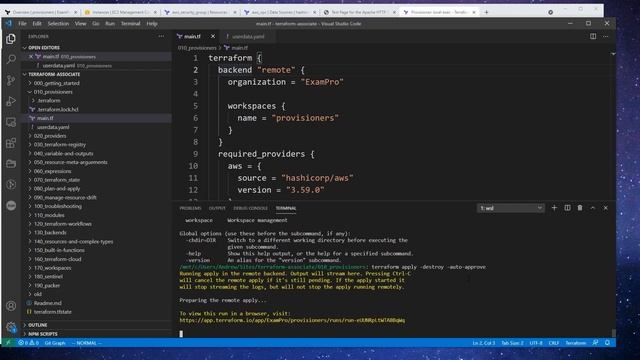Click the feedback icon in status bar
The image size is (640, 360).
(596, 343)
